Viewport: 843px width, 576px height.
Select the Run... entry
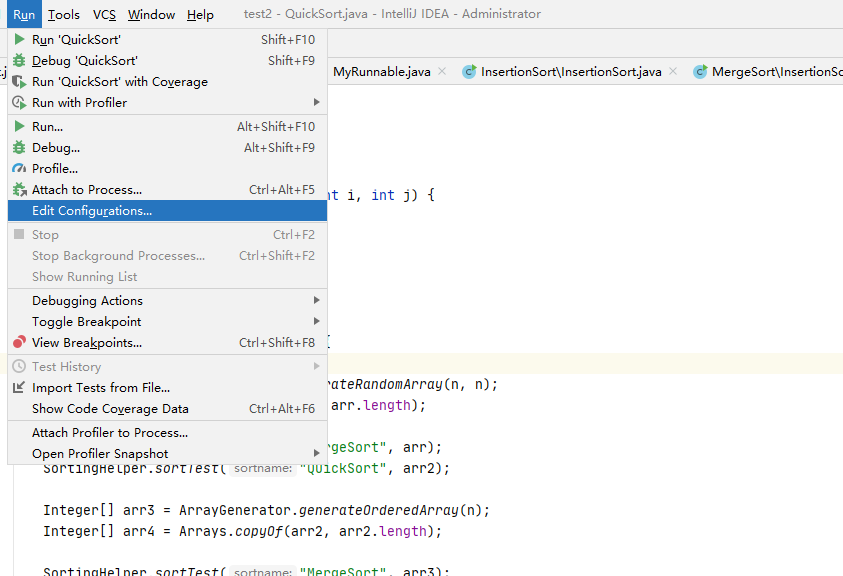click(167, 126)
